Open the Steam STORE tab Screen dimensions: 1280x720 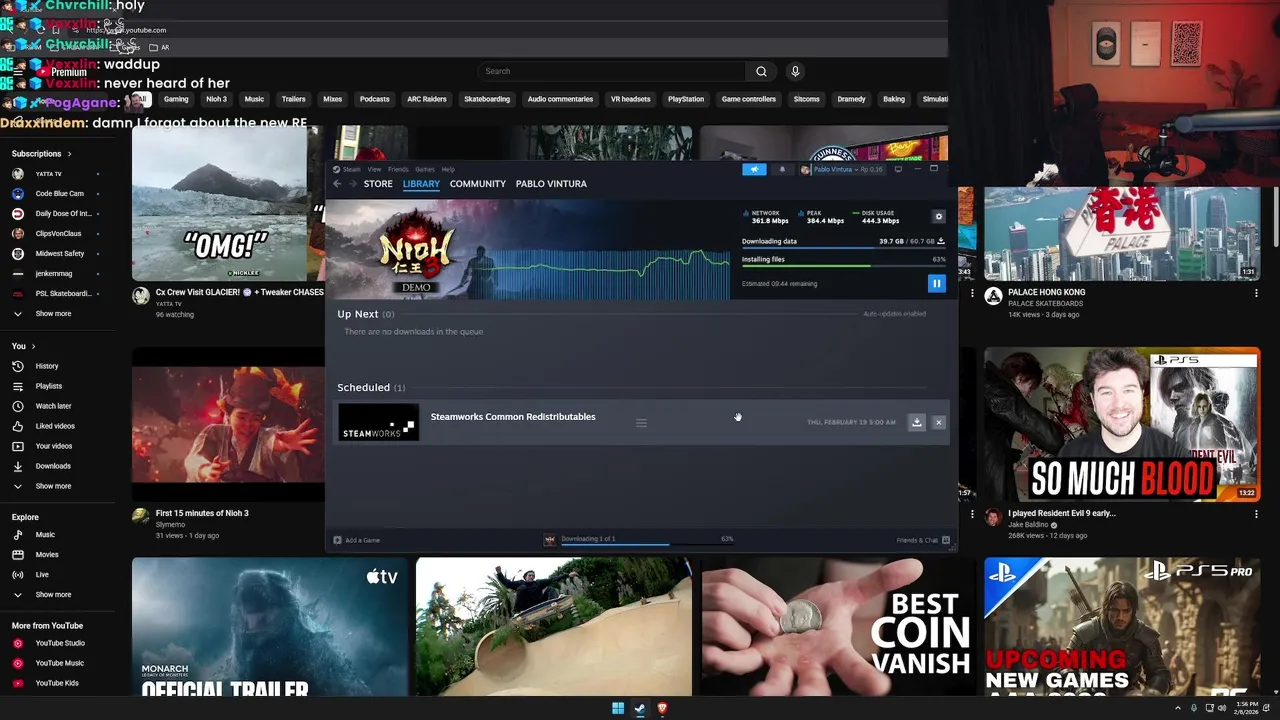378,184
